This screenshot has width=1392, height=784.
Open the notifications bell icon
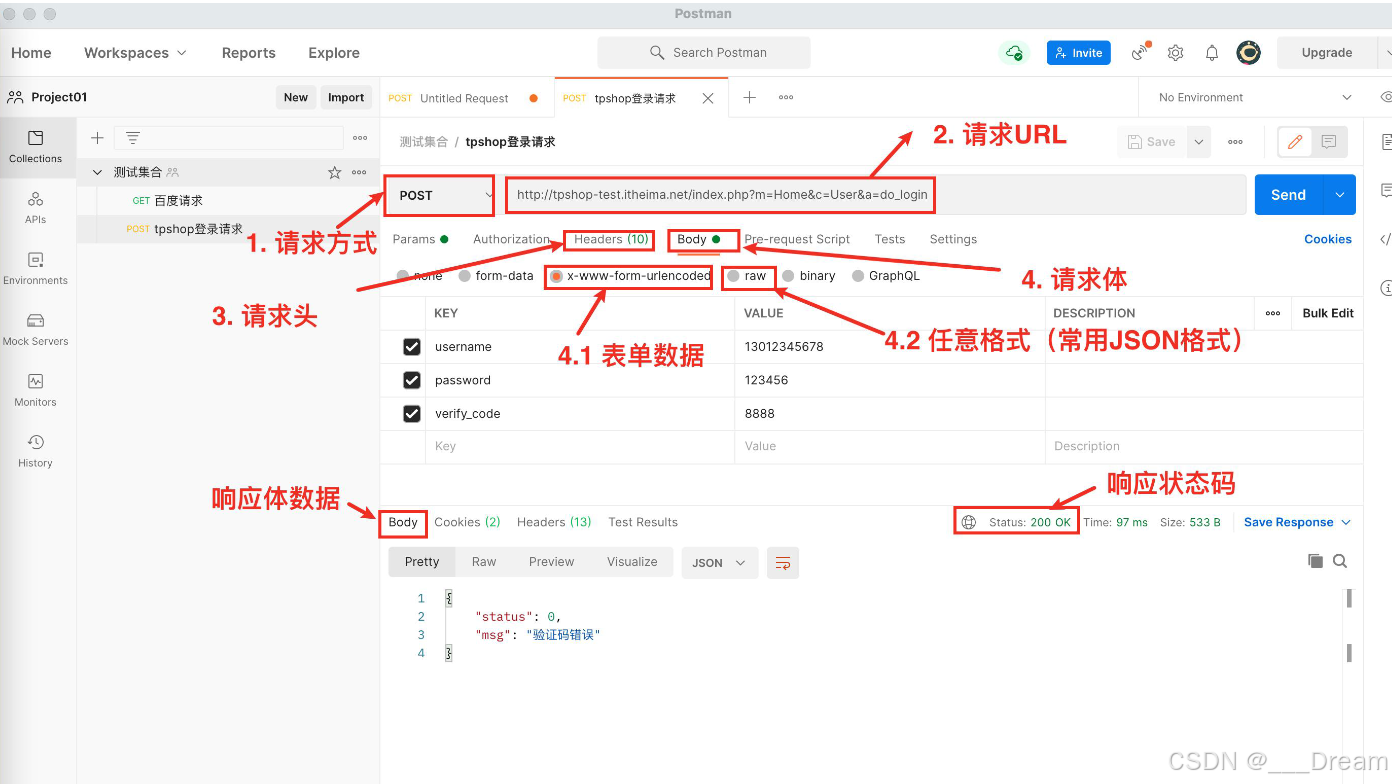(x=1212, y=53)
